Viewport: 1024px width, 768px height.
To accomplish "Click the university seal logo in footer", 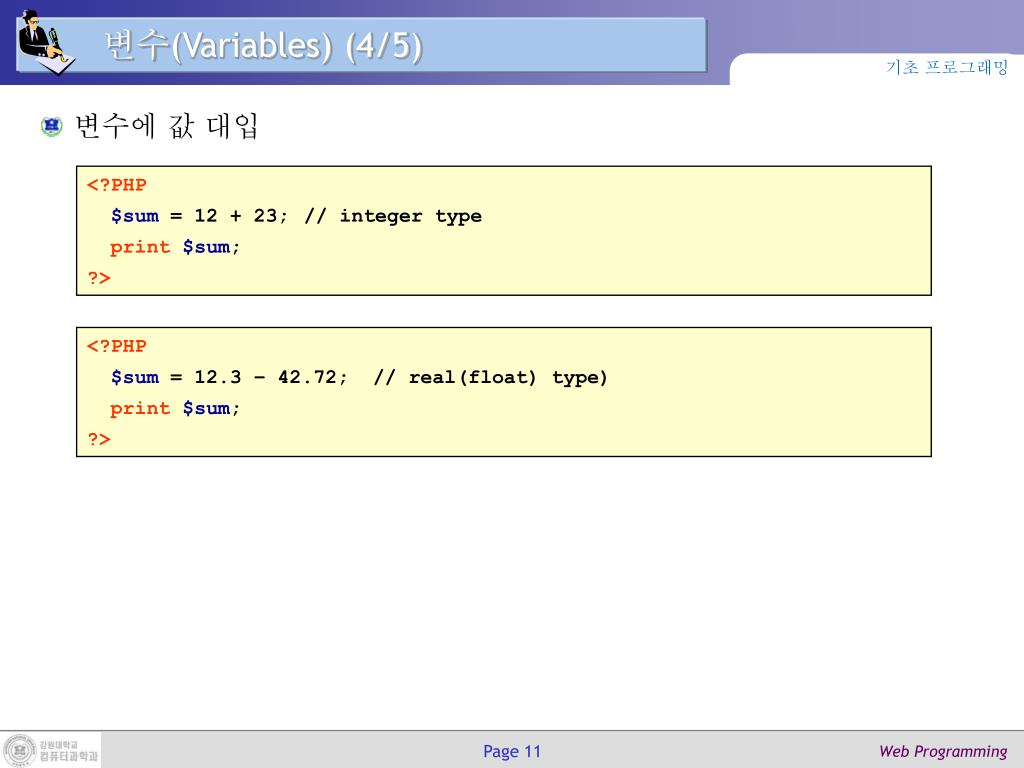I will (20, 750).
